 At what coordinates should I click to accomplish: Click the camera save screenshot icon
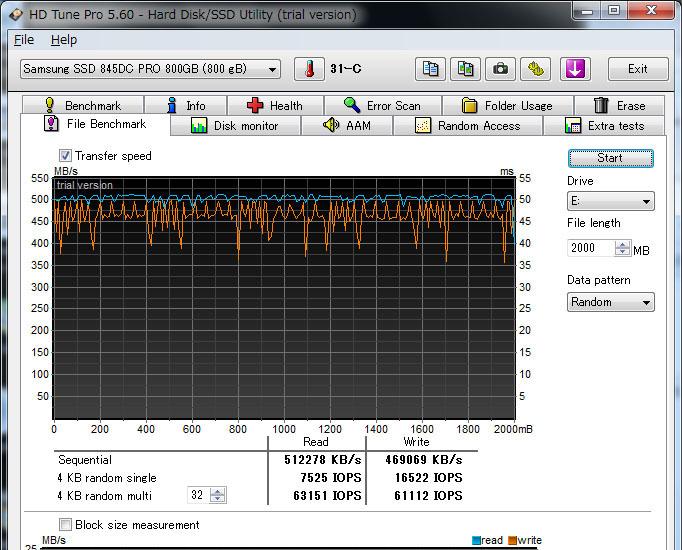[x=500, y=69]
